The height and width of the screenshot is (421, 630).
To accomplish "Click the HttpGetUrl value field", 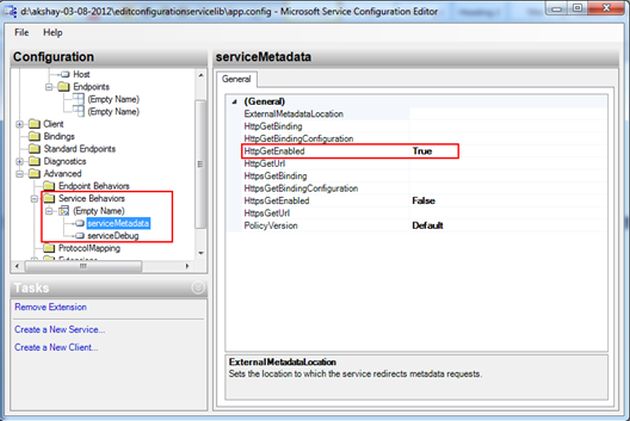I will point(508,163).
